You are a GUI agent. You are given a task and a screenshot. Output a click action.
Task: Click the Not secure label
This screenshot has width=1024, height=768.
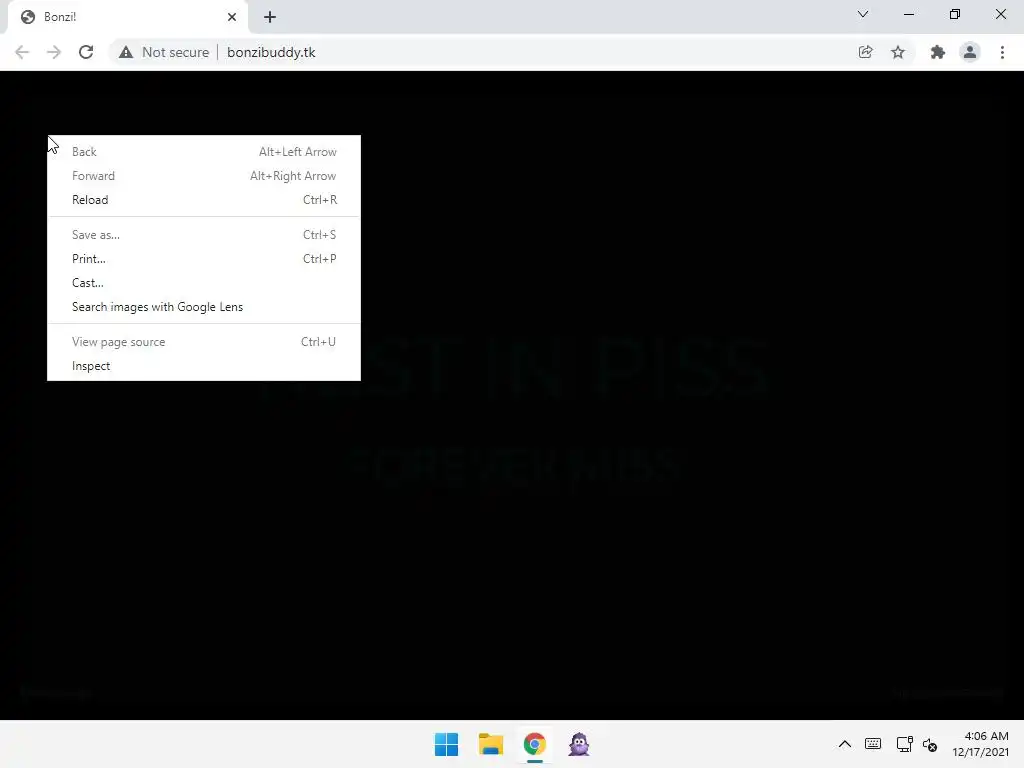pos(175,52)
